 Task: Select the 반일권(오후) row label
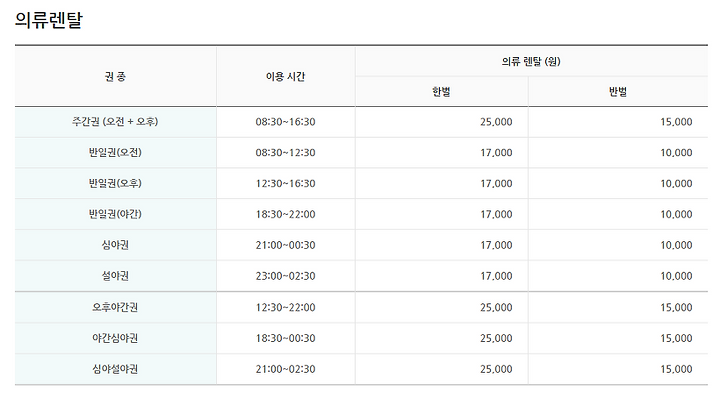click(115, 183)
